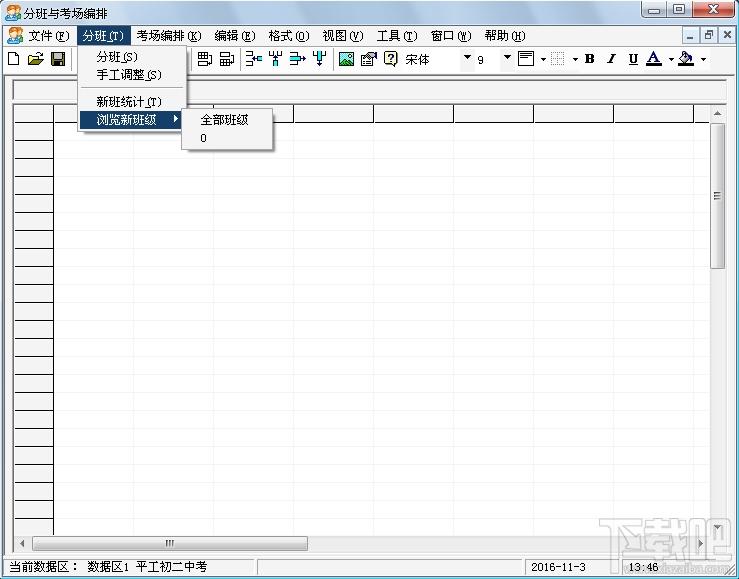Click the inner document close button
The image size is (739, 579).
726,35
